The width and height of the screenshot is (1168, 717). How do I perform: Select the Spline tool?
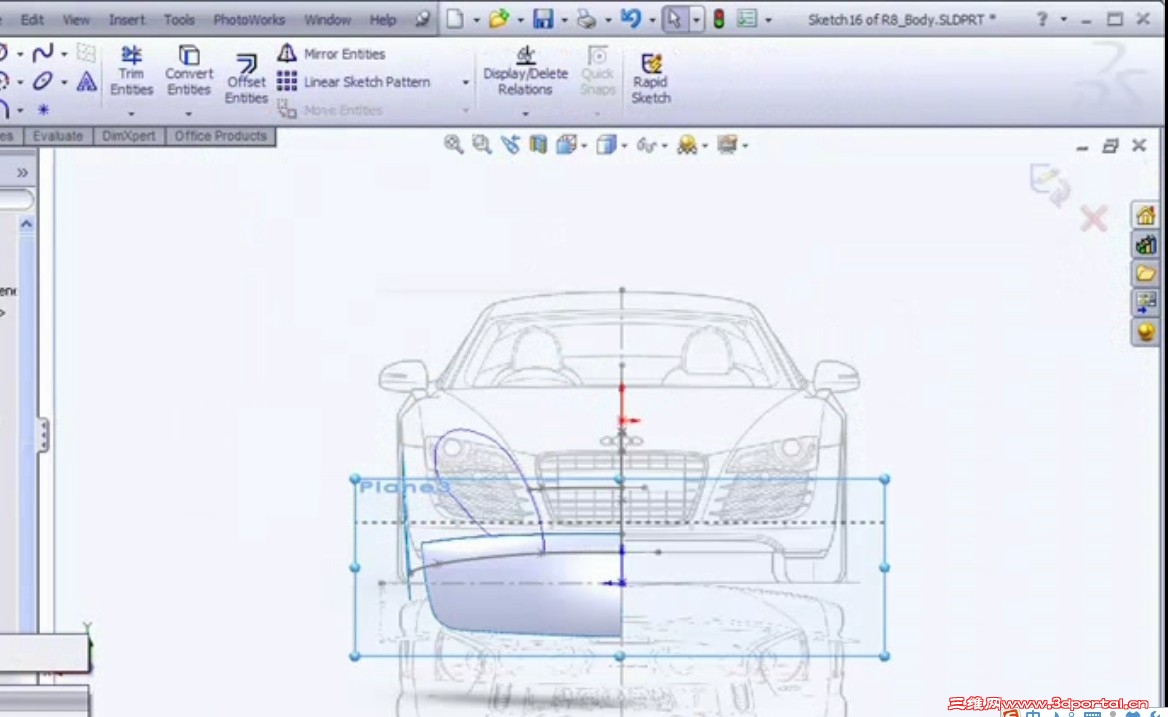click(42, 53)
